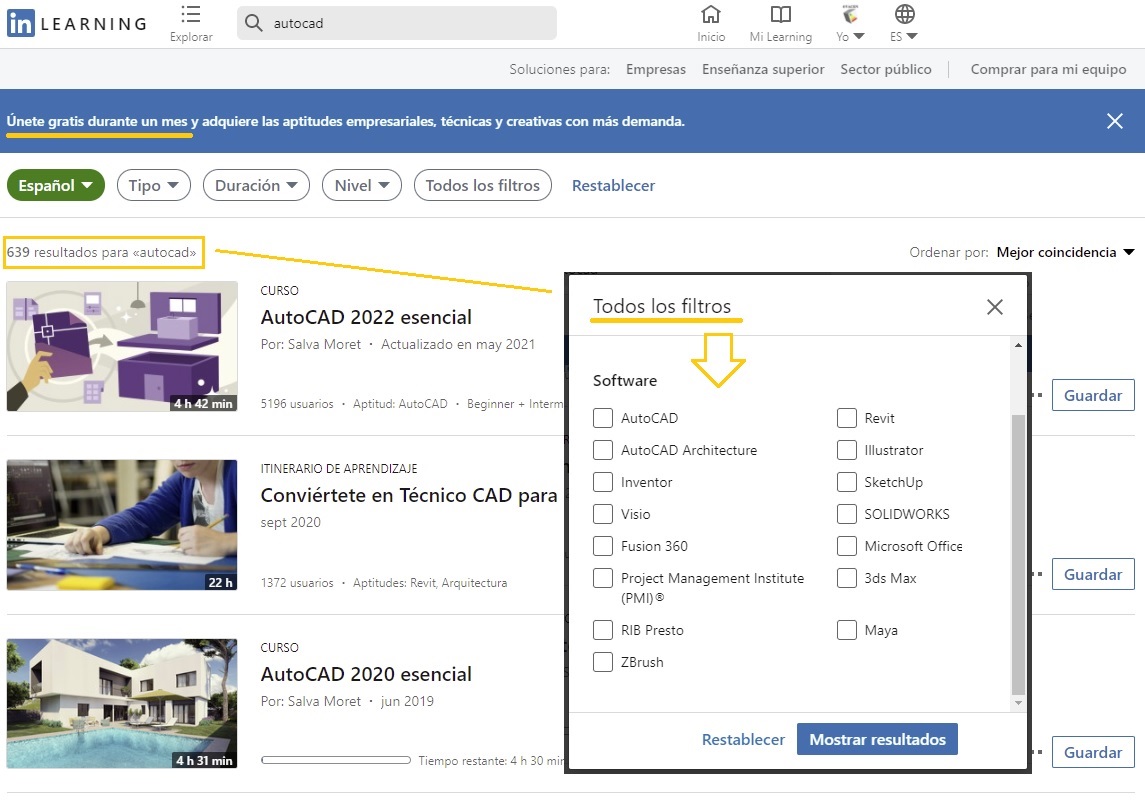Select Empresas in the solutions menu

pyautogui.click(x=656, y=69)
